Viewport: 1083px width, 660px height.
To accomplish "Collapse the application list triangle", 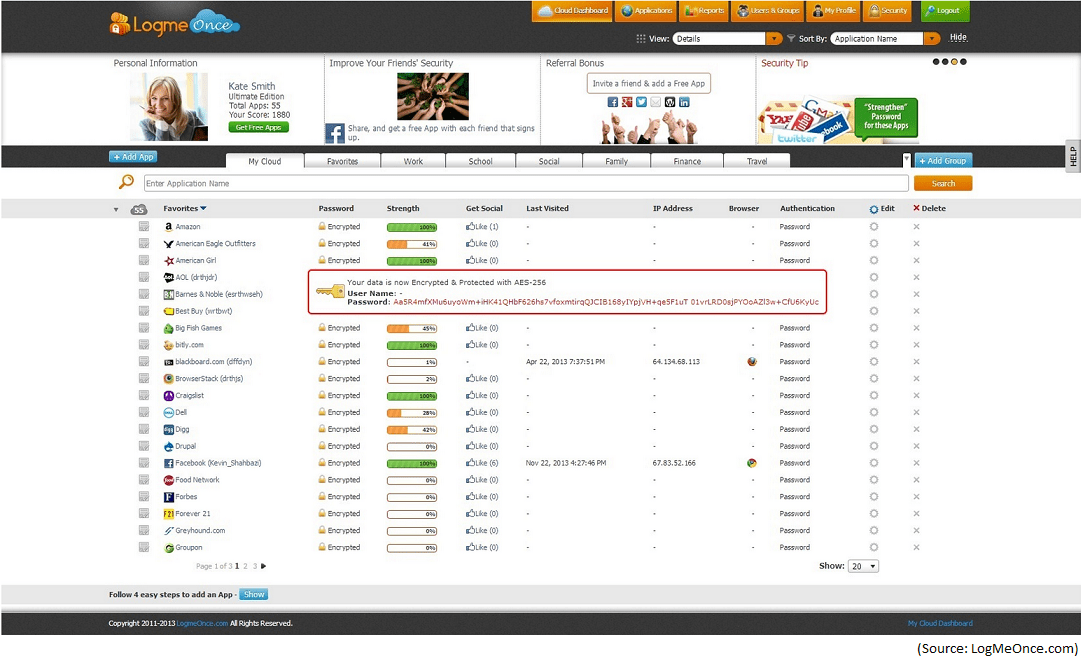I will click(116, 209).
